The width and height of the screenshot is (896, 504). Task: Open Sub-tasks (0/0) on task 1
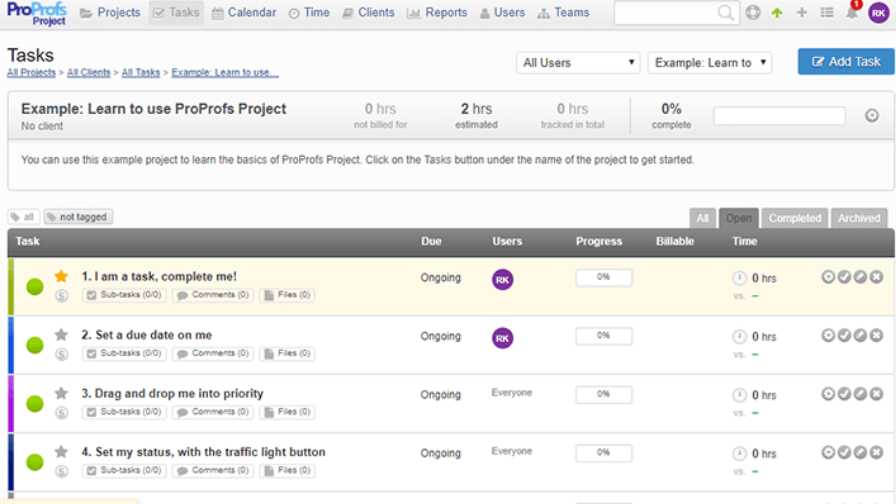[124, 295]
